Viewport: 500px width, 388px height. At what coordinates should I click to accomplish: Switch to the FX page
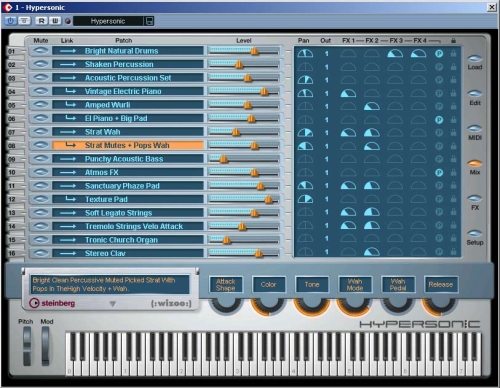point(475,198)
